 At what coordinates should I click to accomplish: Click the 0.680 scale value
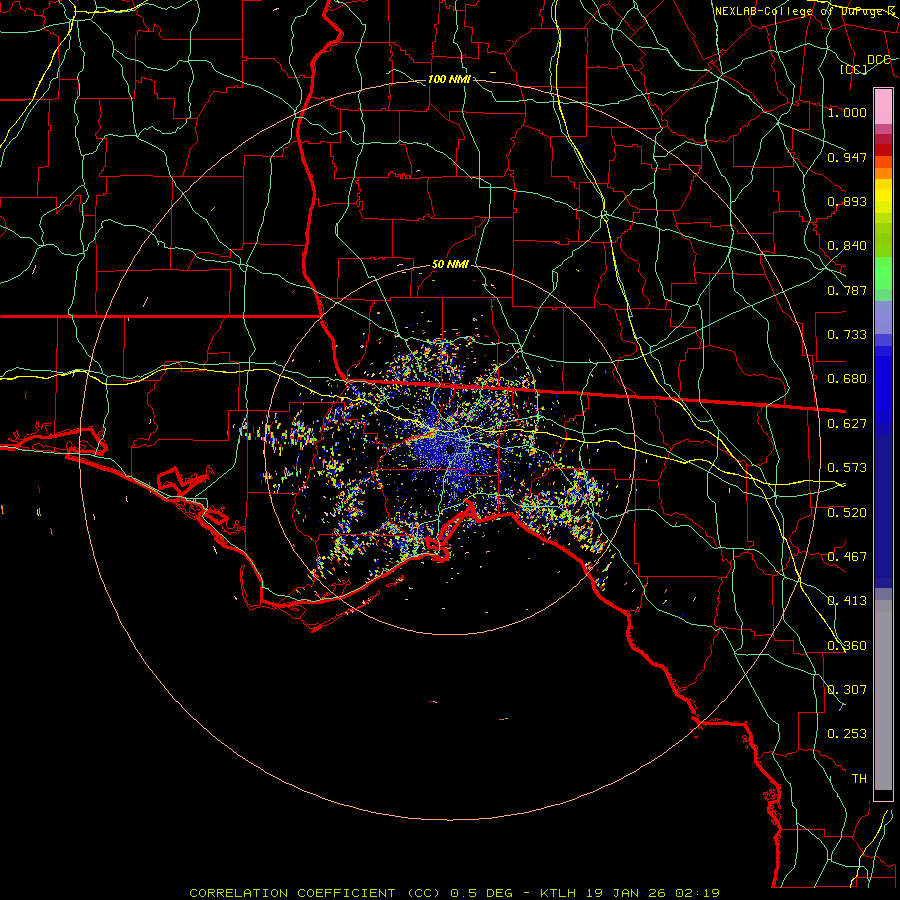pyautogui.click(x=847, y=379)
